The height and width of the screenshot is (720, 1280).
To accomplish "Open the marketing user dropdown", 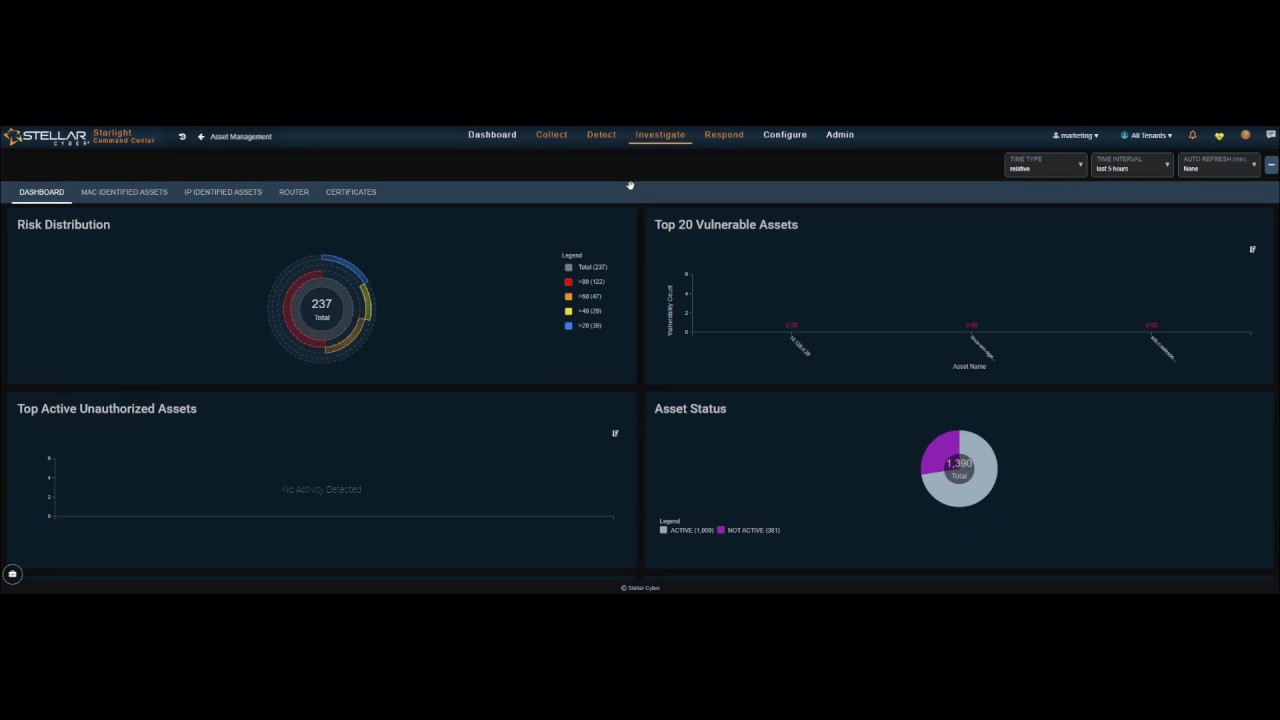I will coord(1075,135).
